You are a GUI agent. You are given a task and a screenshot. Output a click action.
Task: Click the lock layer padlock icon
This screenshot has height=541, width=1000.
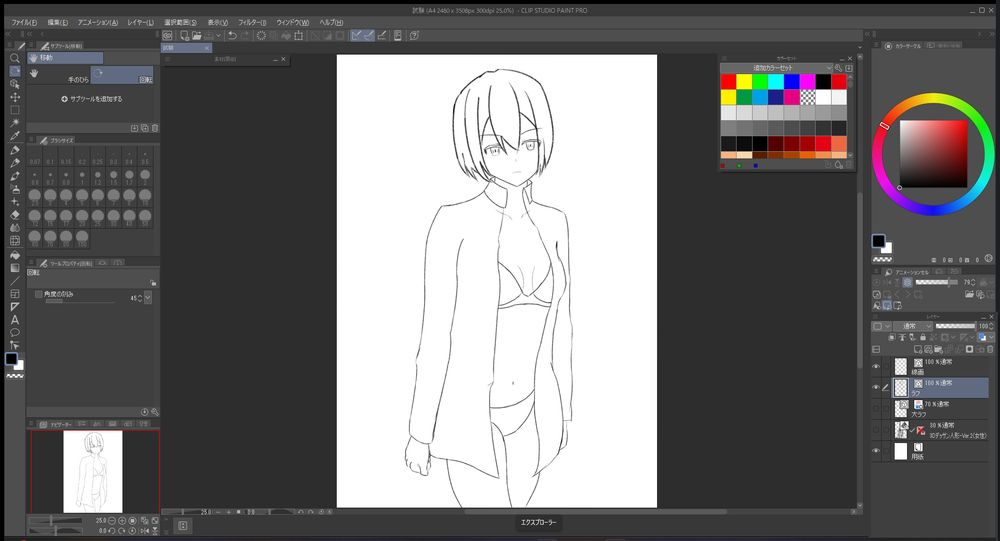(x=923, y=337)
